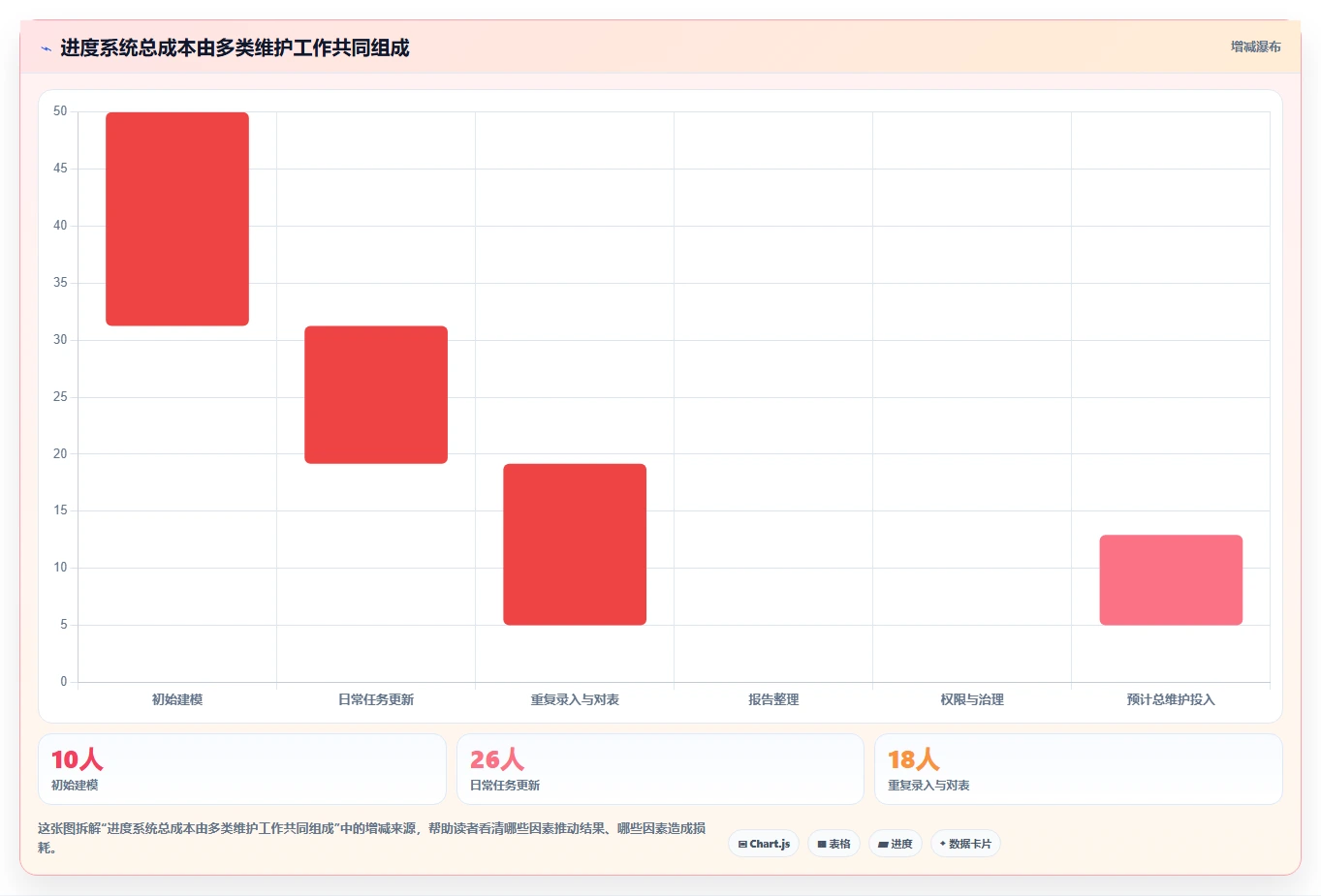Click the lightning icon beside the chart title
The image size is (1321, 896).
[x=46, y=48]
